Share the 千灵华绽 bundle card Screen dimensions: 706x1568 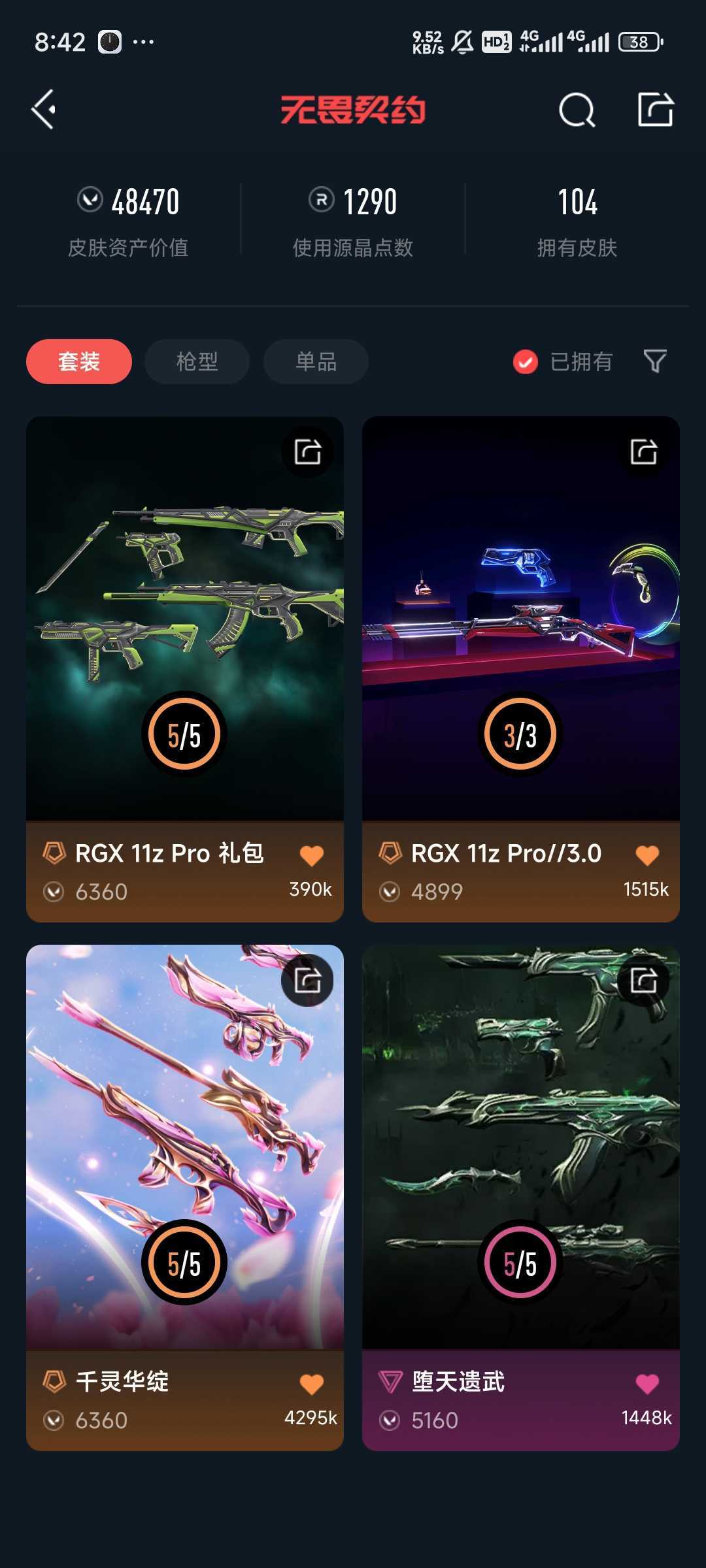pyautogui.click(x=307, y=980)
